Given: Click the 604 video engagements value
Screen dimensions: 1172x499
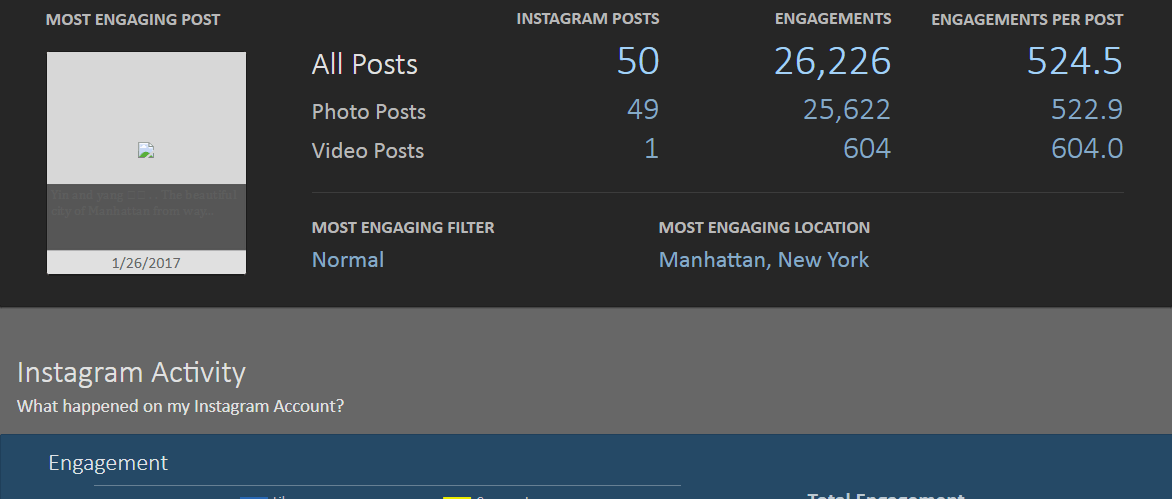Looking at the screenshot, I should pos(866,149).
